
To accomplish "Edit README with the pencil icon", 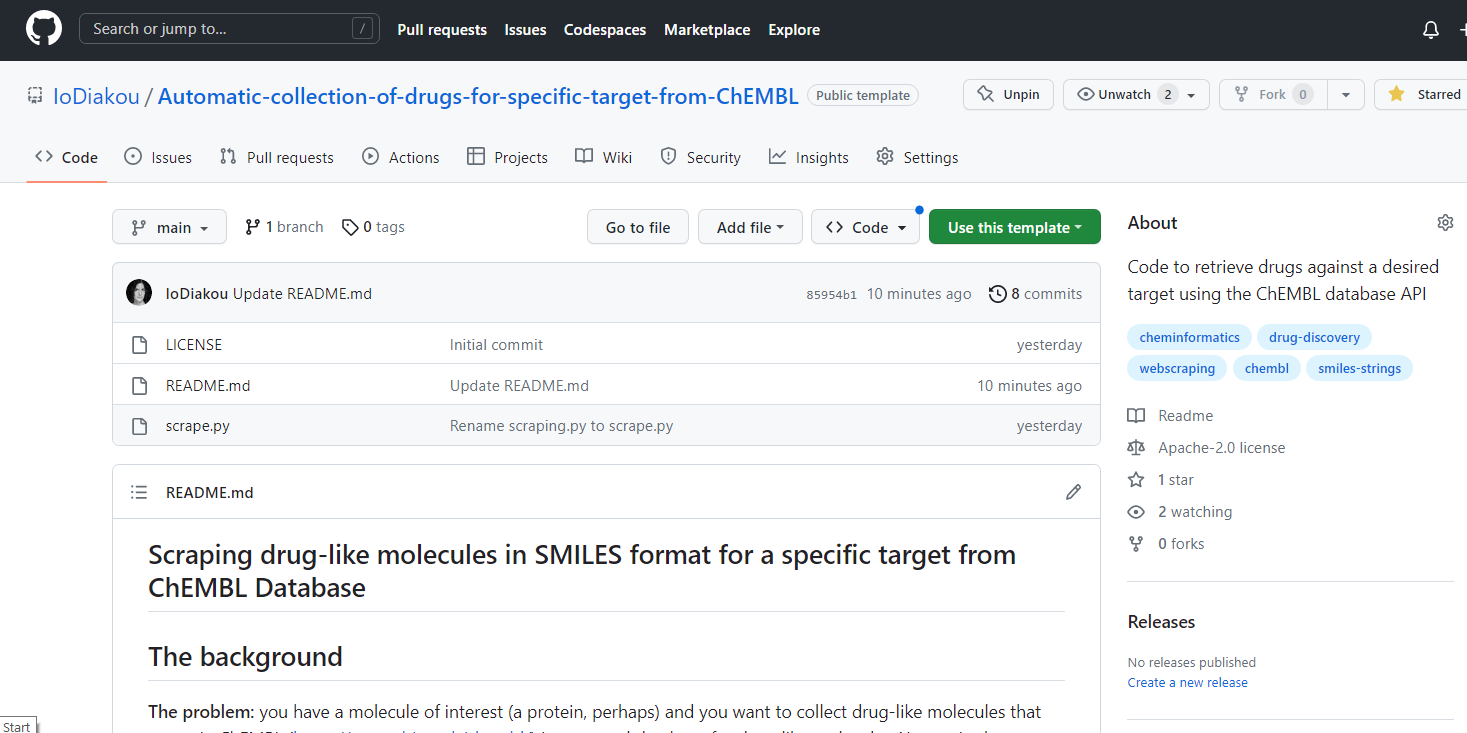I will (x=1073, y=492).
